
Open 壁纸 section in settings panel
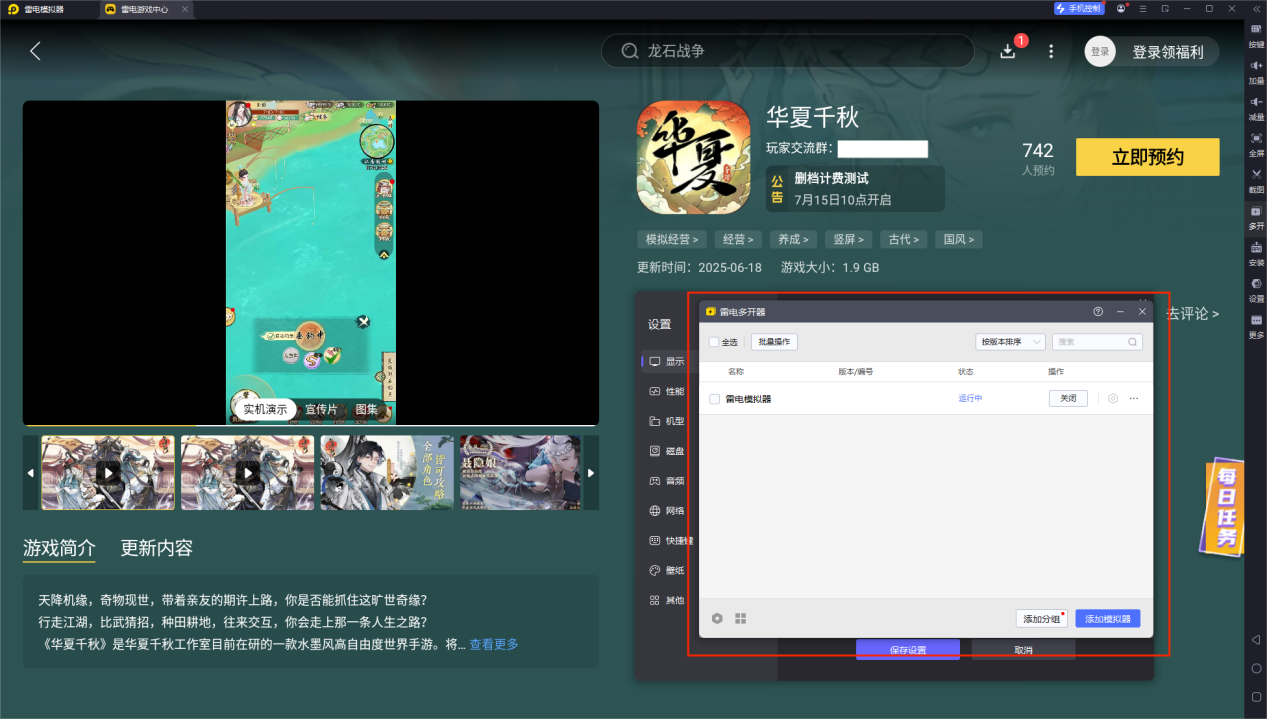[667, 570]
